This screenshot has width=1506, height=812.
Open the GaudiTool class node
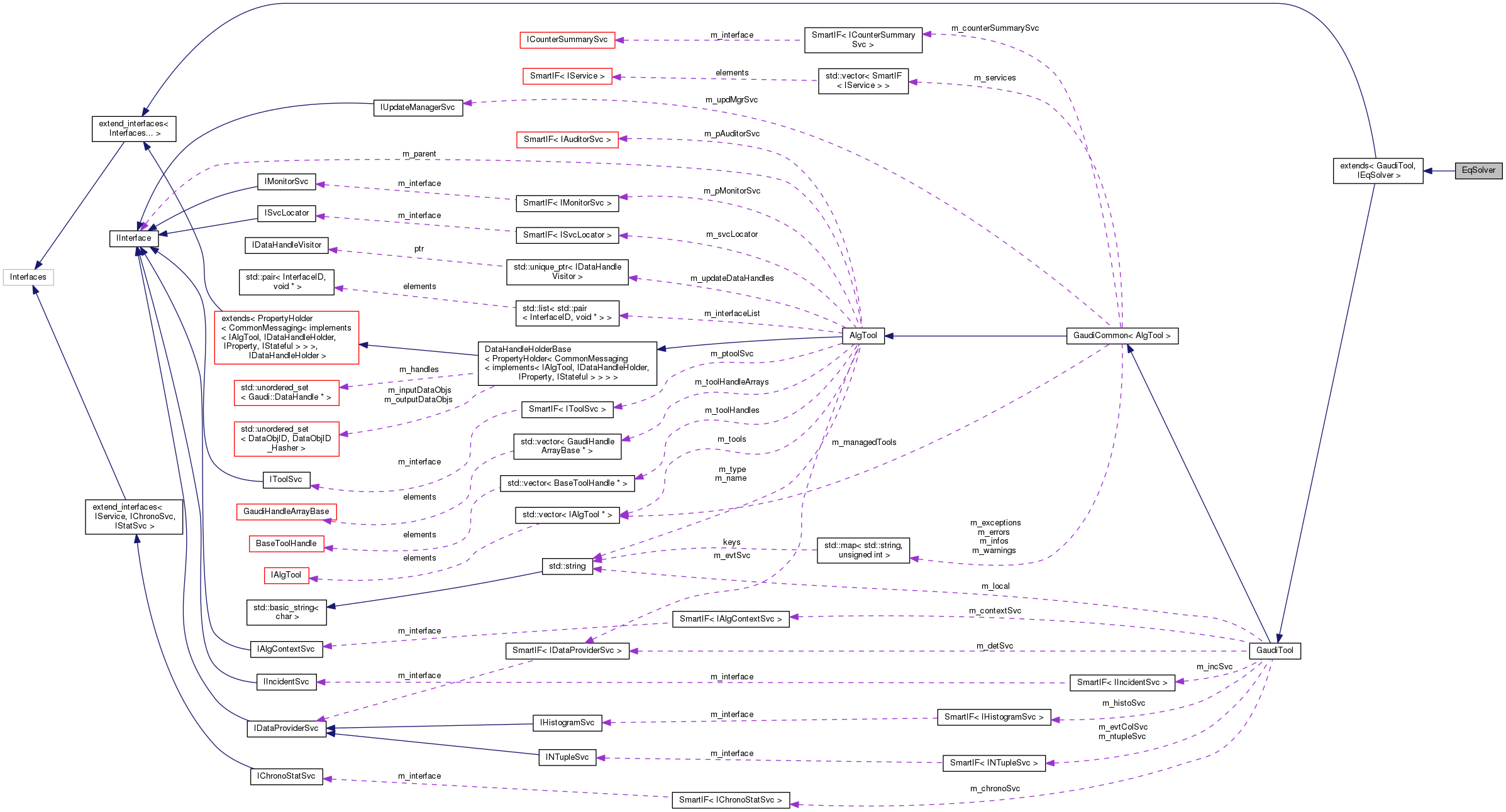(1276, 650)
